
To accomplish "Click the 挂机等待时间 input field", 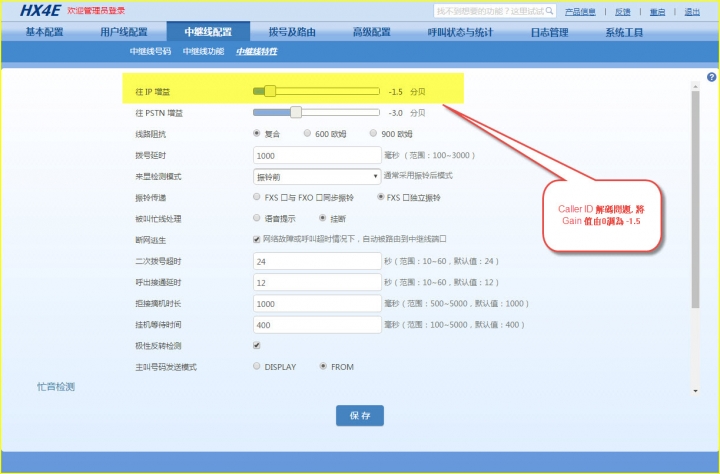I will 317,324.
